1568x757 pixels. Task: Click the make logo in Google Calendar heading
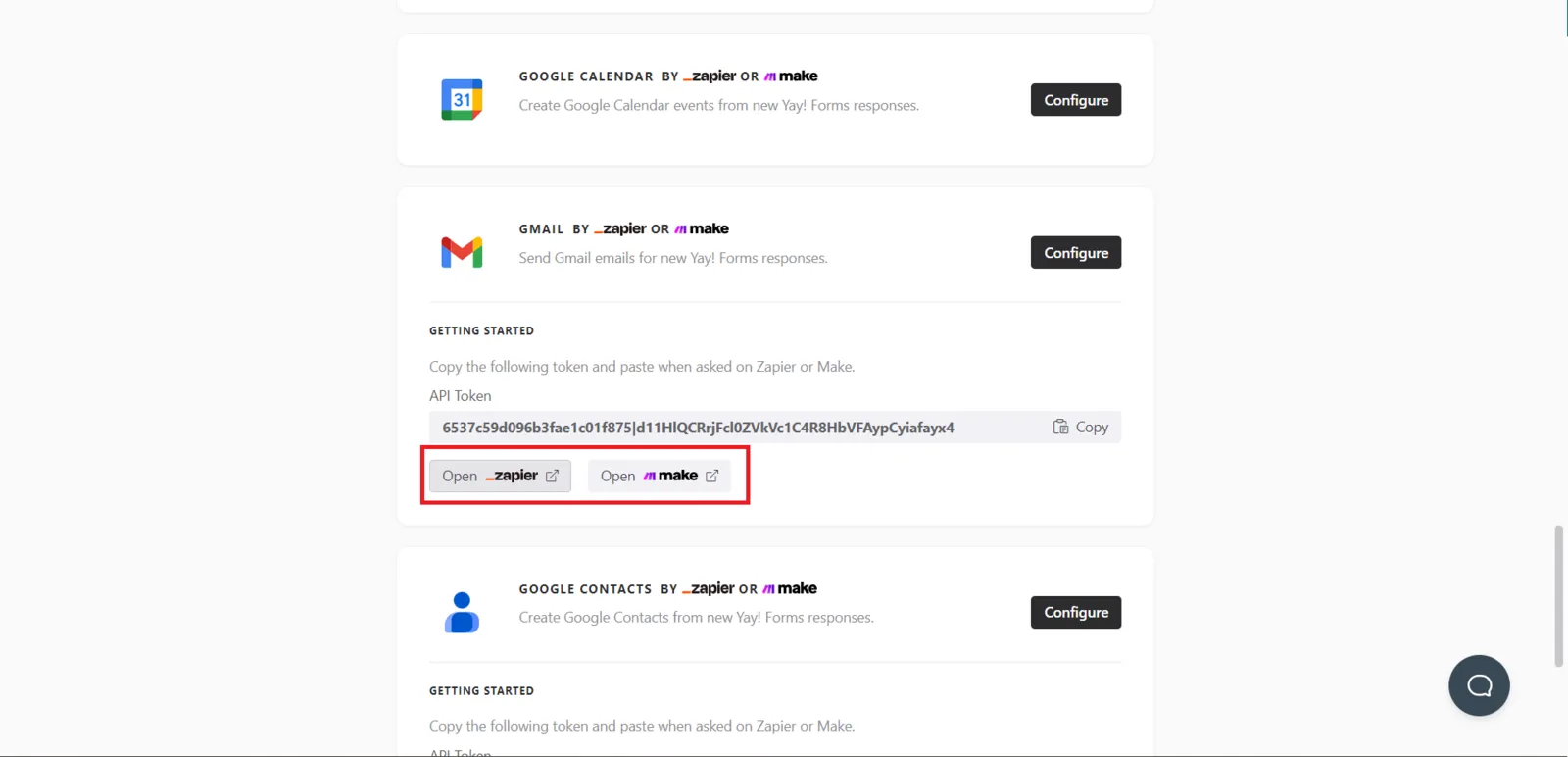(791, 76)
